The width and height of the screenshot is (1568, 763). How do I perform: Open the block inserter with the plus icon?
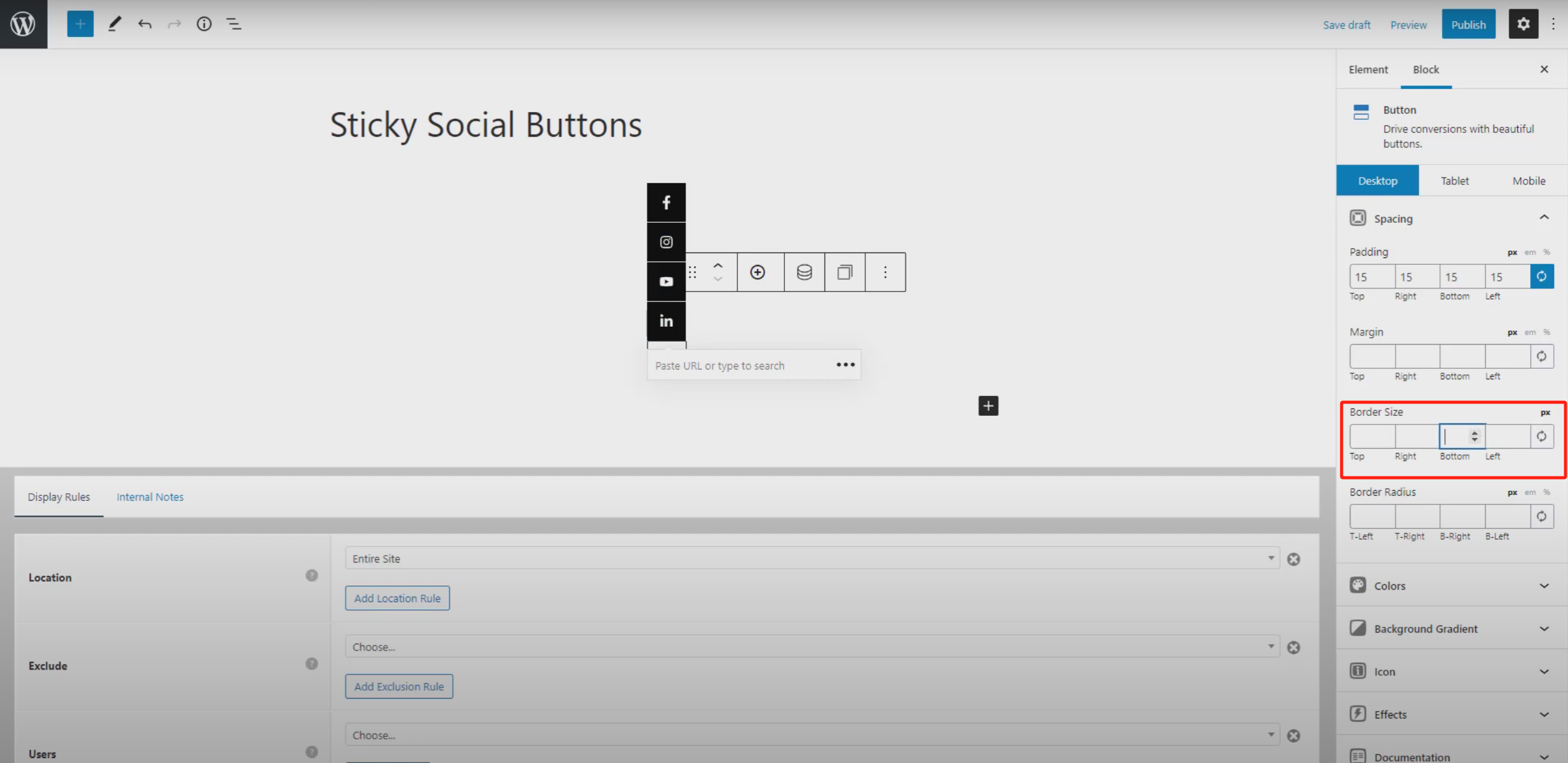pos(80,24)
